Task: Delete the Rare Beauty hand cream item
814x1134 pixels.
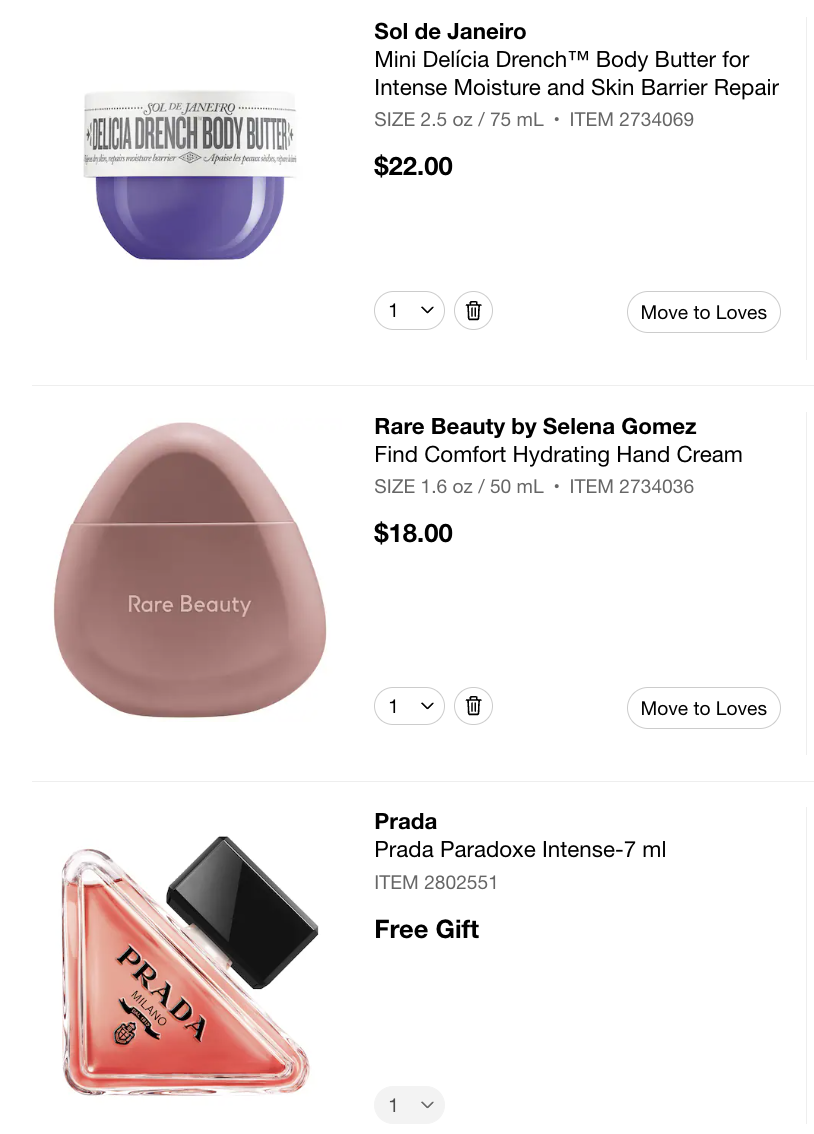Action: coord(473,707)
